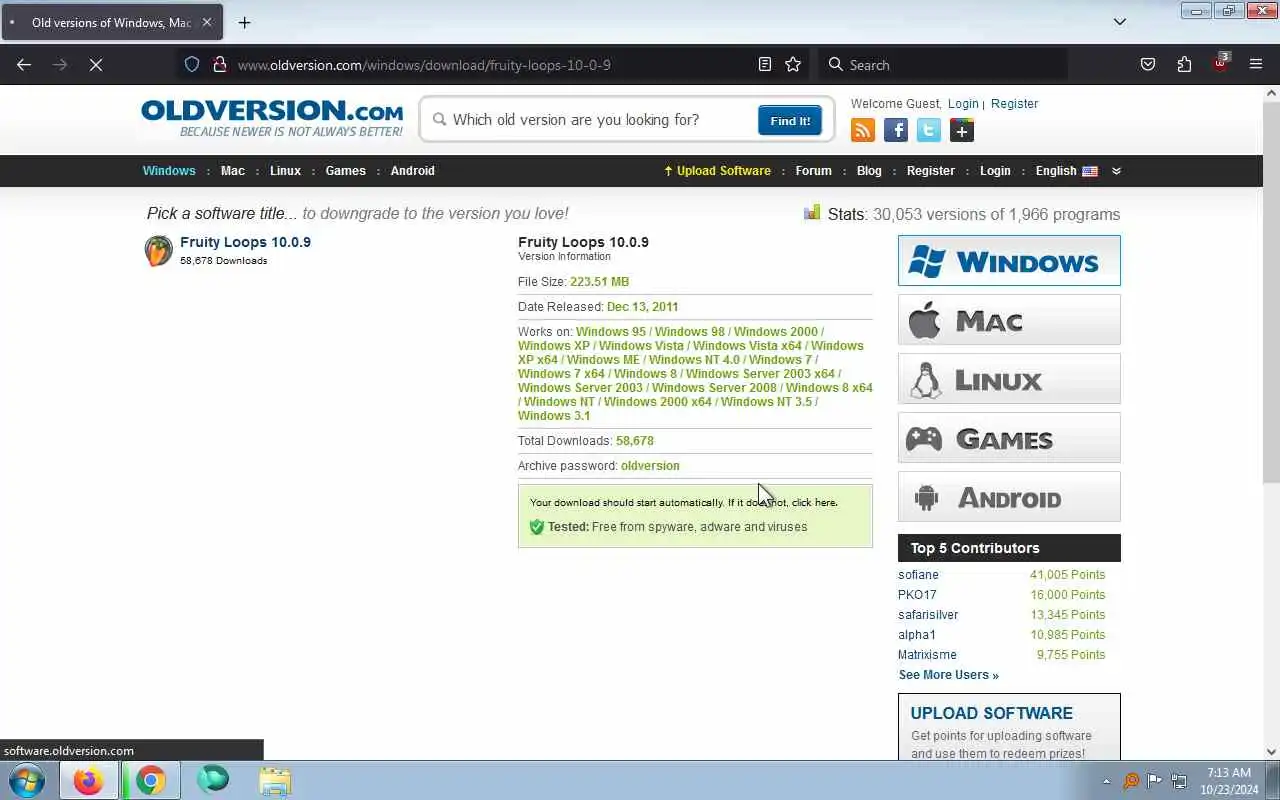Image resolution: width=1280 pixels, height=800 pixels.
Task: Select the large LINUX platform button
Action: (1009, 379)
